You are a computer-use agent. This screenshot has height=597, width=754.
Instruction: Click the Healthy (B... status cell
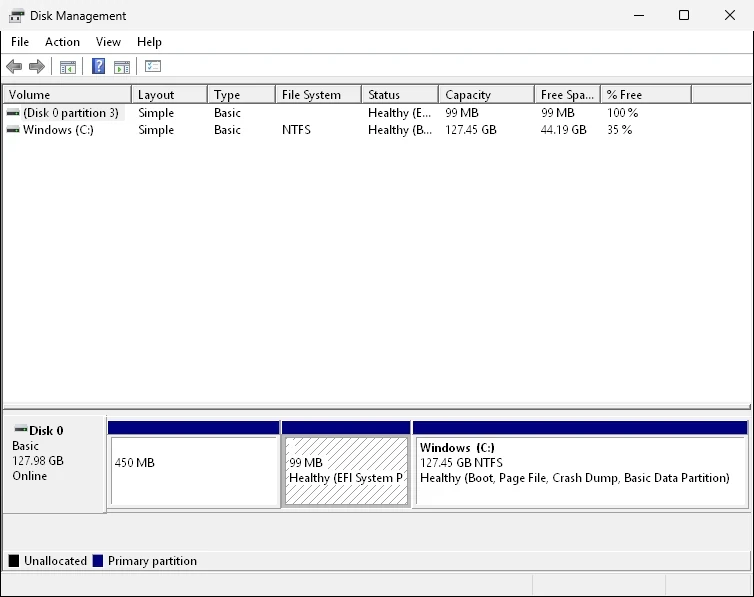[400, 130]
